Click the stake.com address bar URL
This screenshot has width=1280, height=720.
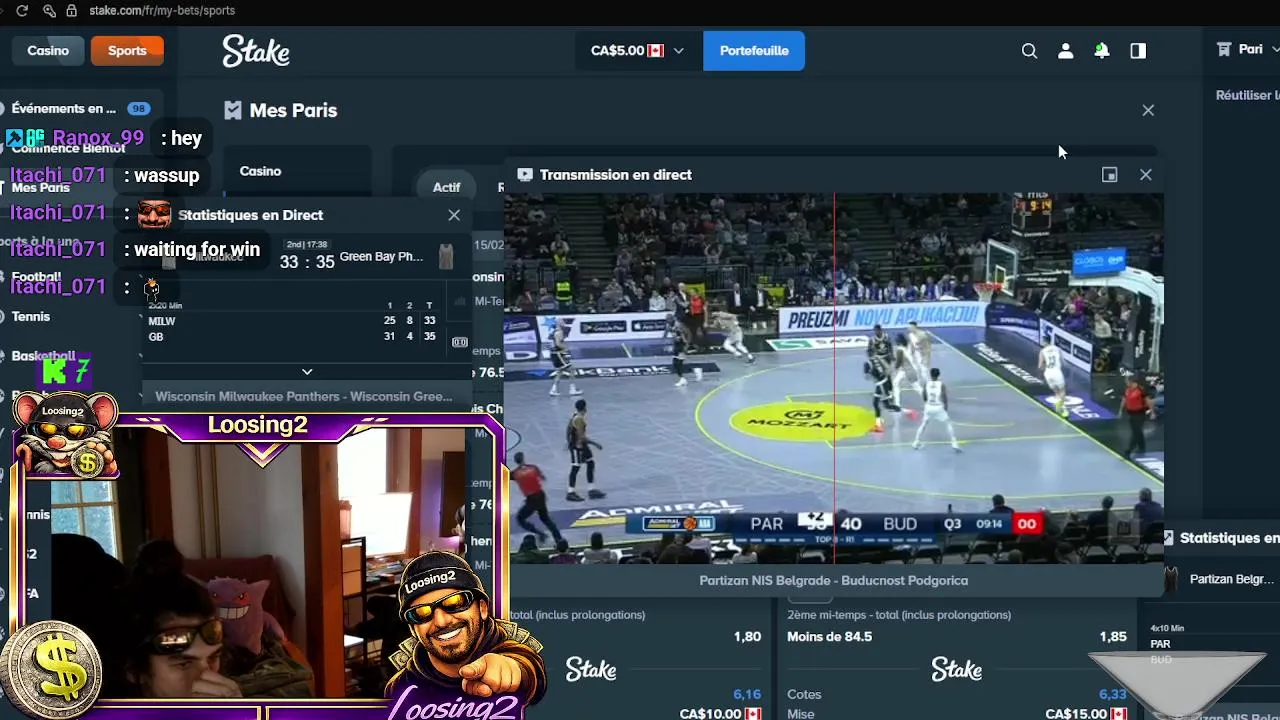click(162, 11)
